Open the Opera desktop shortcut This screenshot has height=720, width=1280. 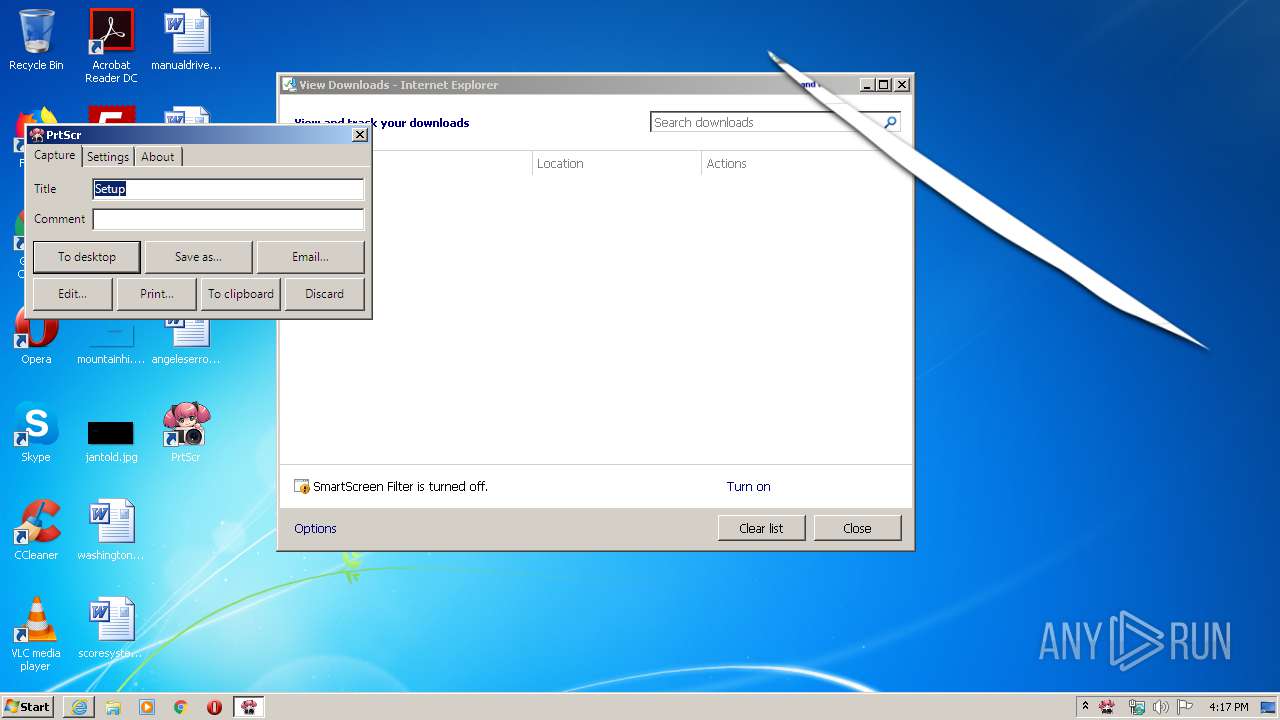click(36, 335)
